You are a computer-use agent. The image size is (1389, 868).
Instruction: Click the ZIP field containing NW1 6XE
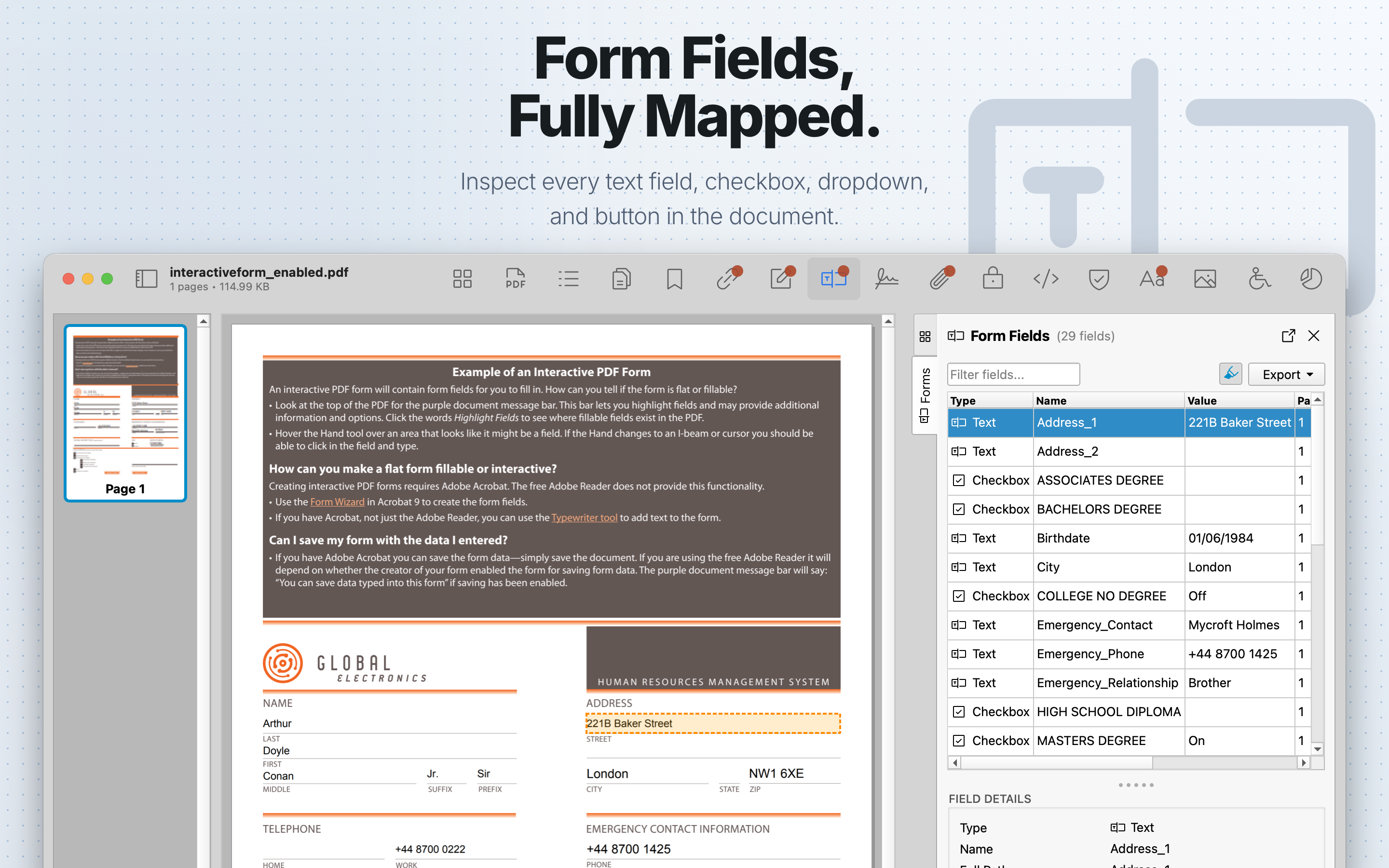coord(794,774)
